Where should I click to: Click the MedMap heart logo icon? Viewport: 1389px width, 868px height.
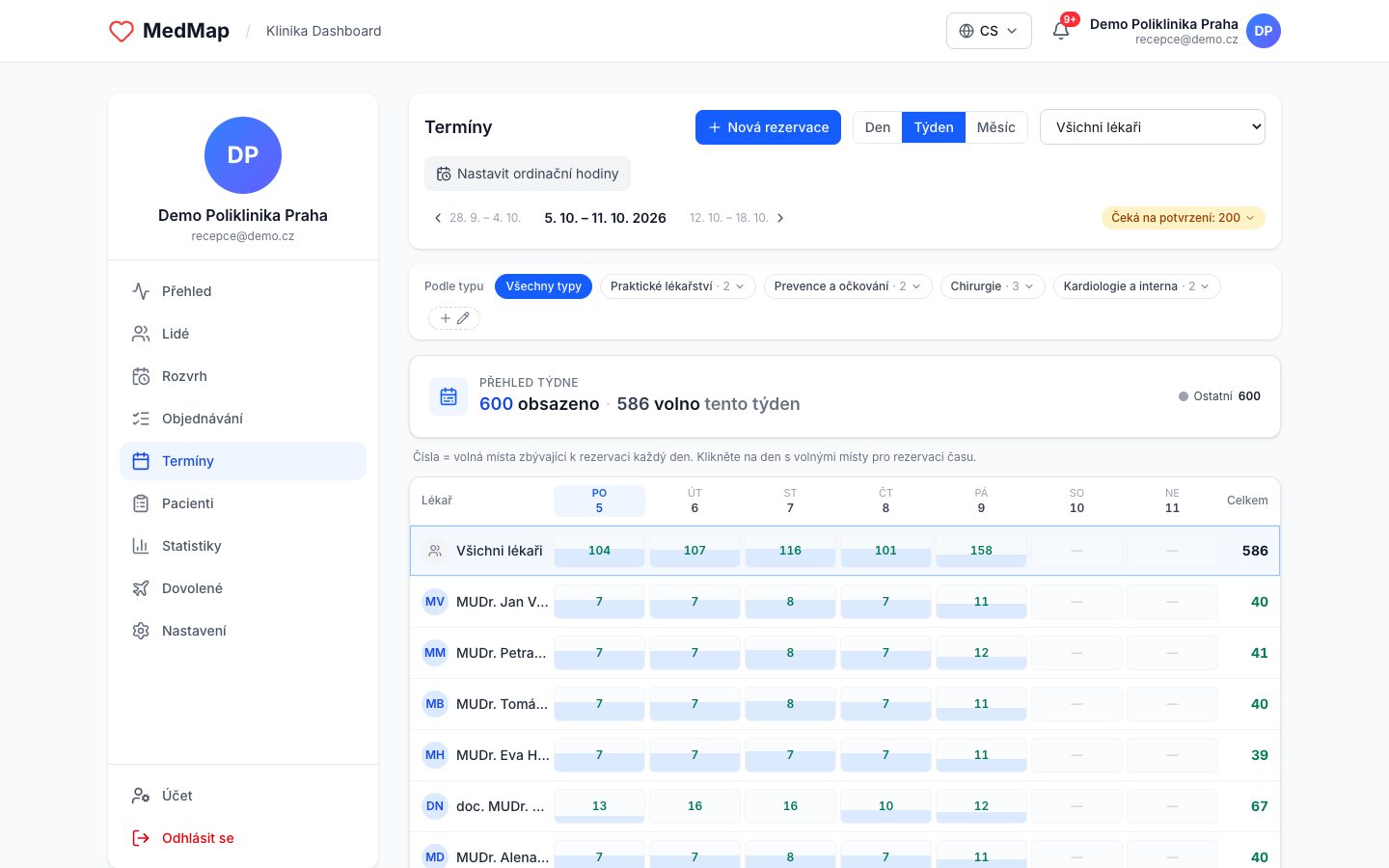coord(122,31)
